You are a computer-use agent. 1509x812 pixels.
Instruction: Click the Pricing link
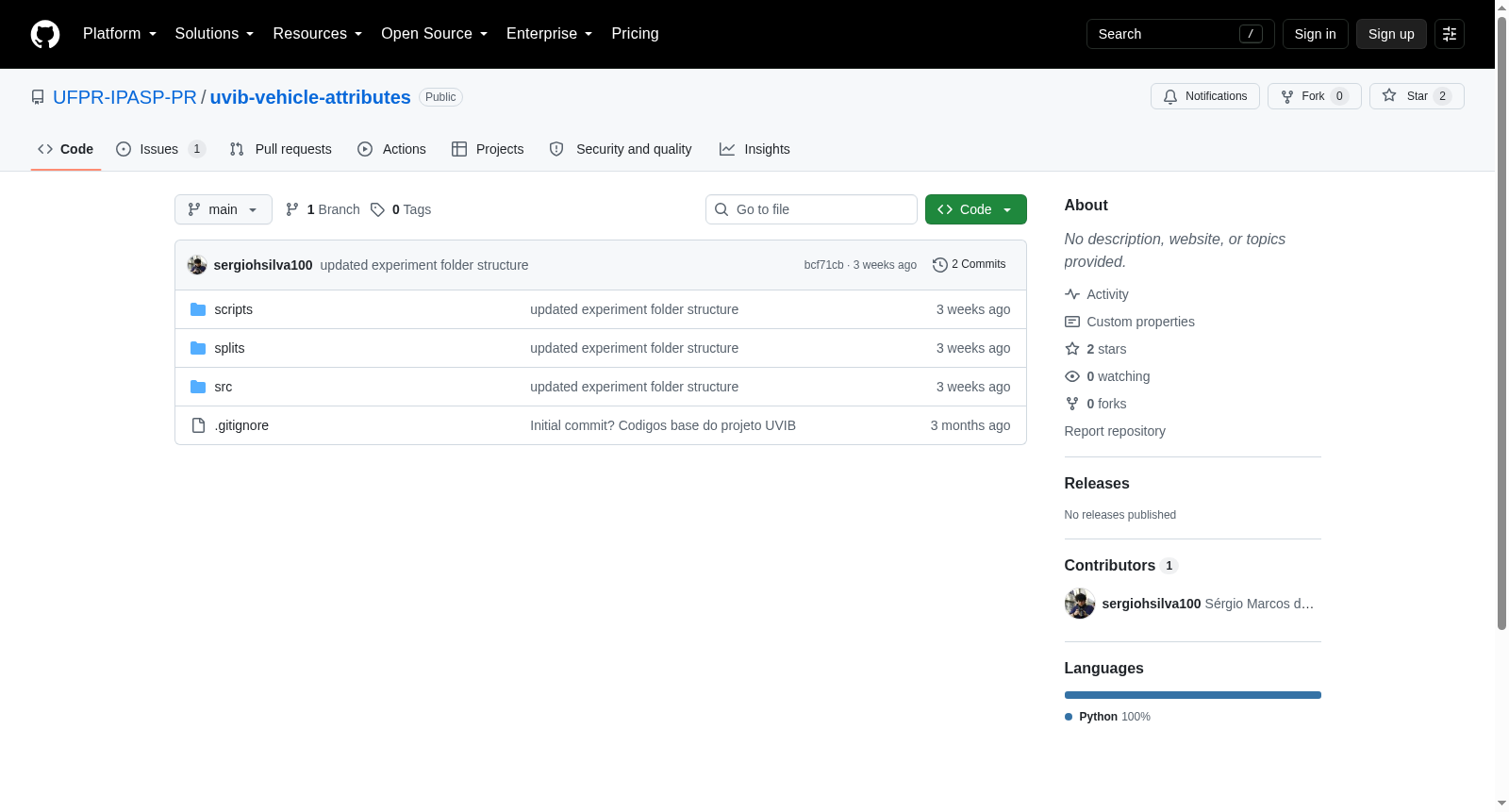pos(636,34)
